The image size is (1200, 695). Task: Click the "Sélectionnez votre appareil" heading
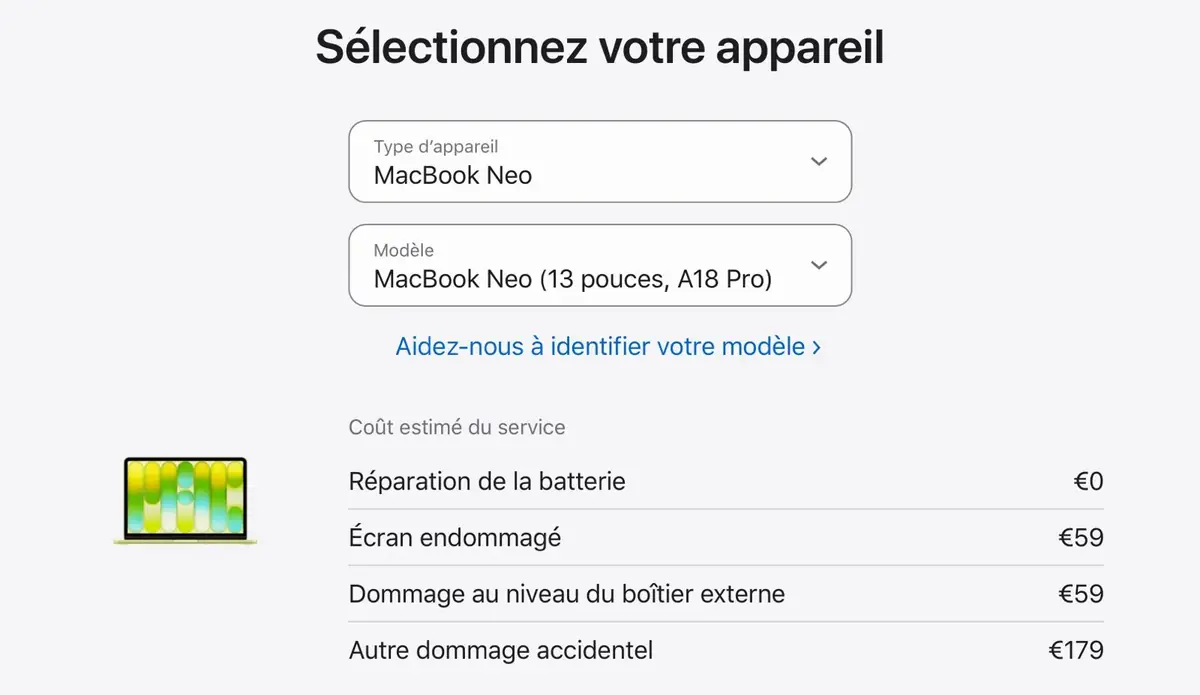pyautogui.click(x=600, y=46)
